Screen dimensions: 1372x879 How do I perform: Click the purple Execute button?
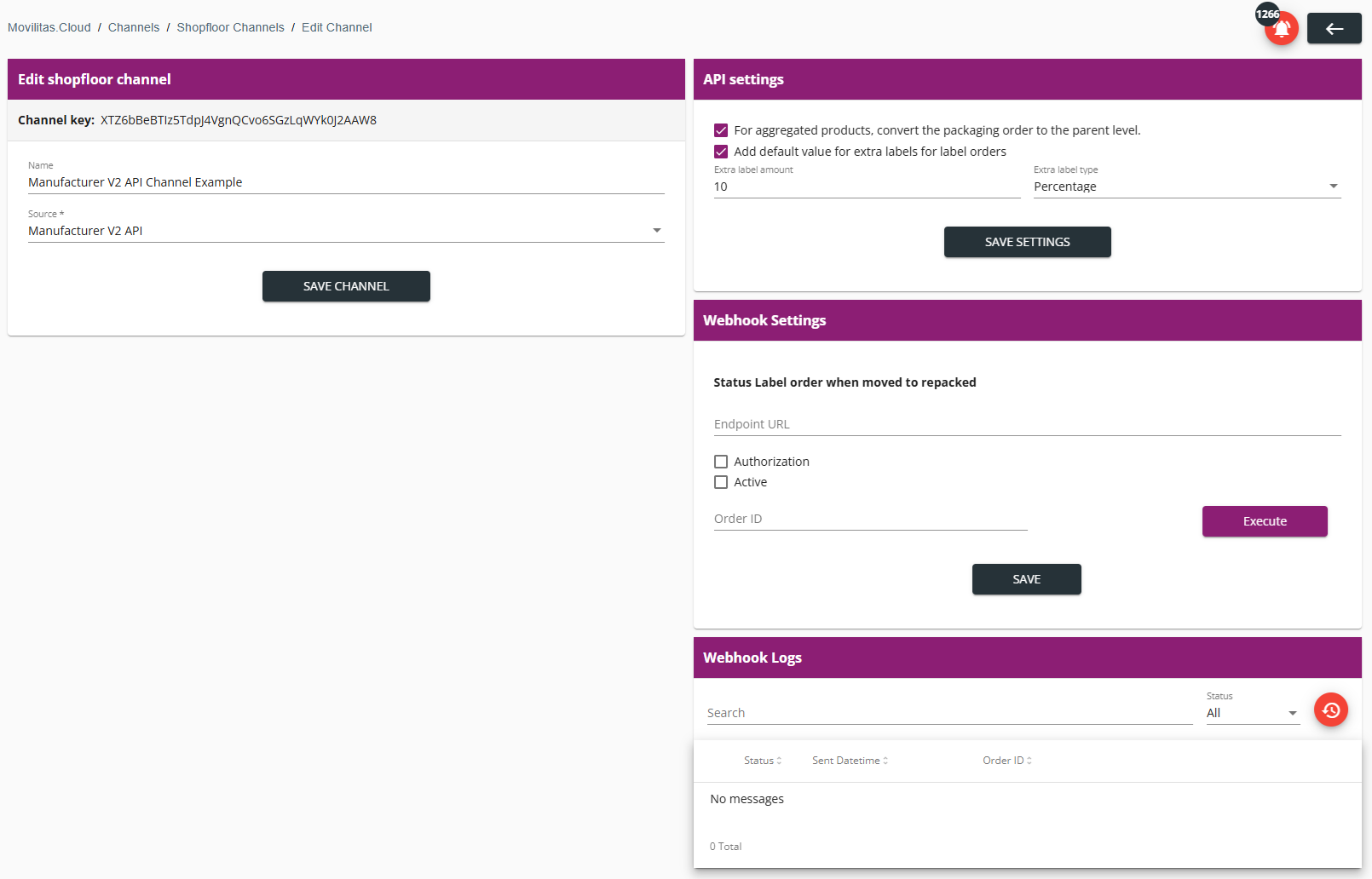[x=1265, y=521]
